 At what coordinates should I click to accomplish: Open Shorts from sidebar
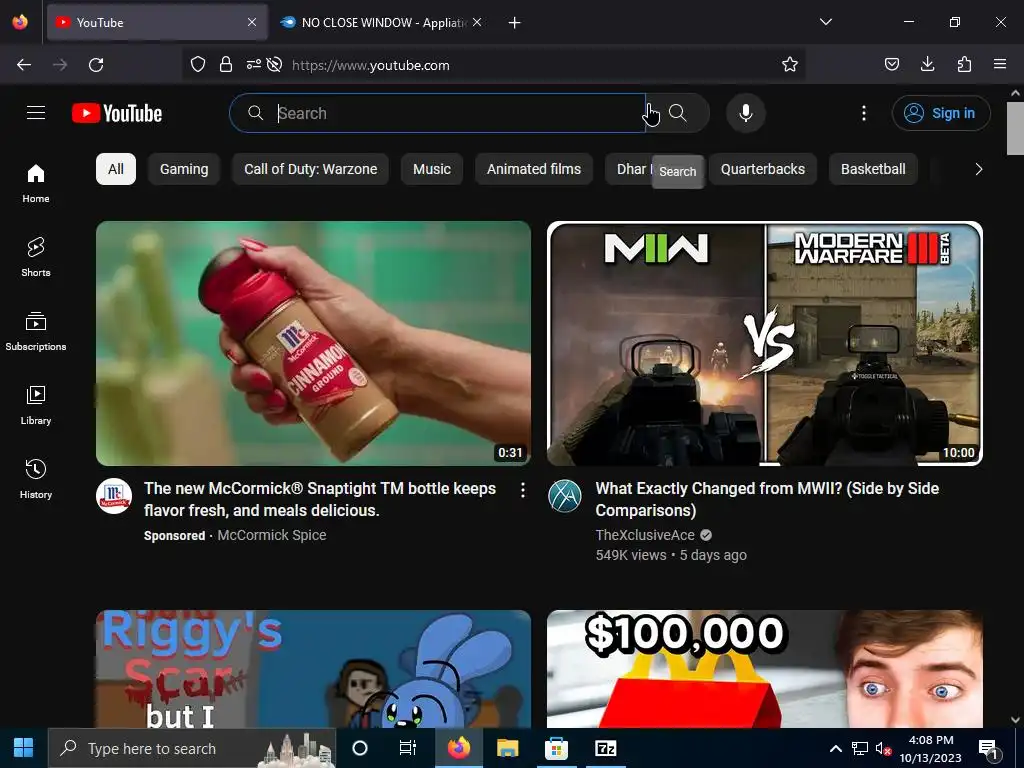tap(36, 257)
